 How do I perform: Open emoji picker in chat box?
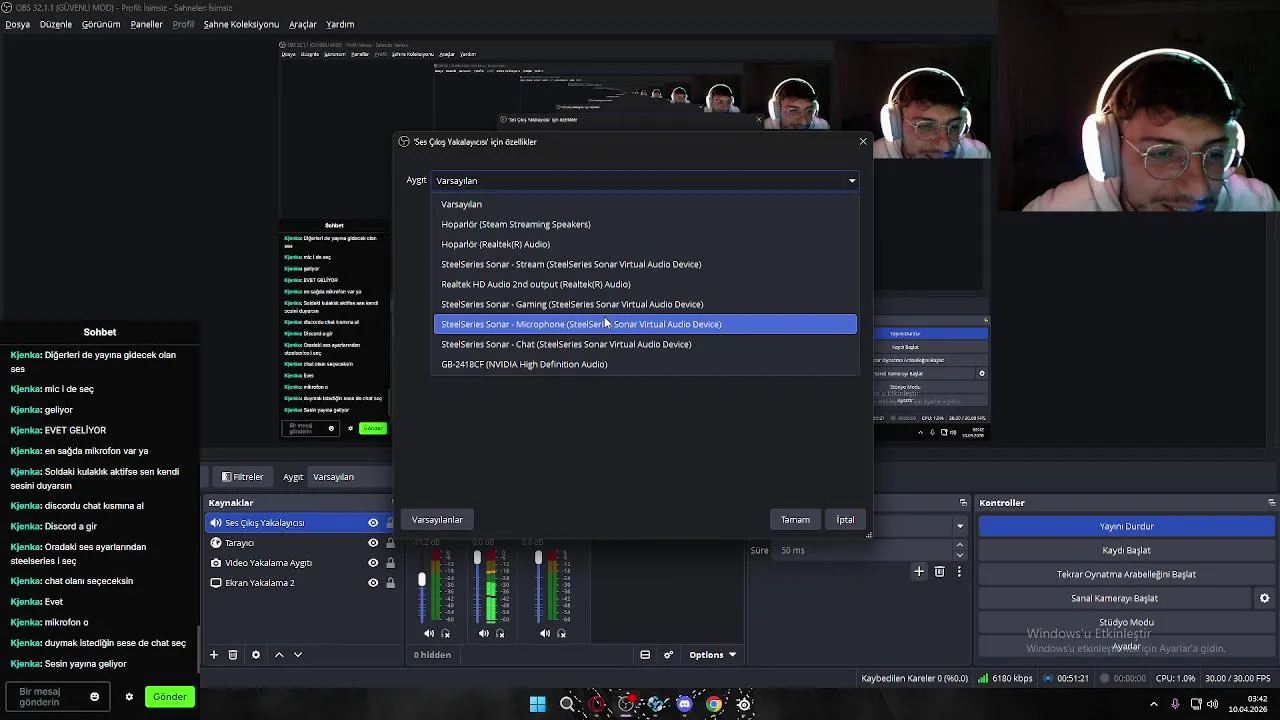pyautogui.click(x=95, y=697)
